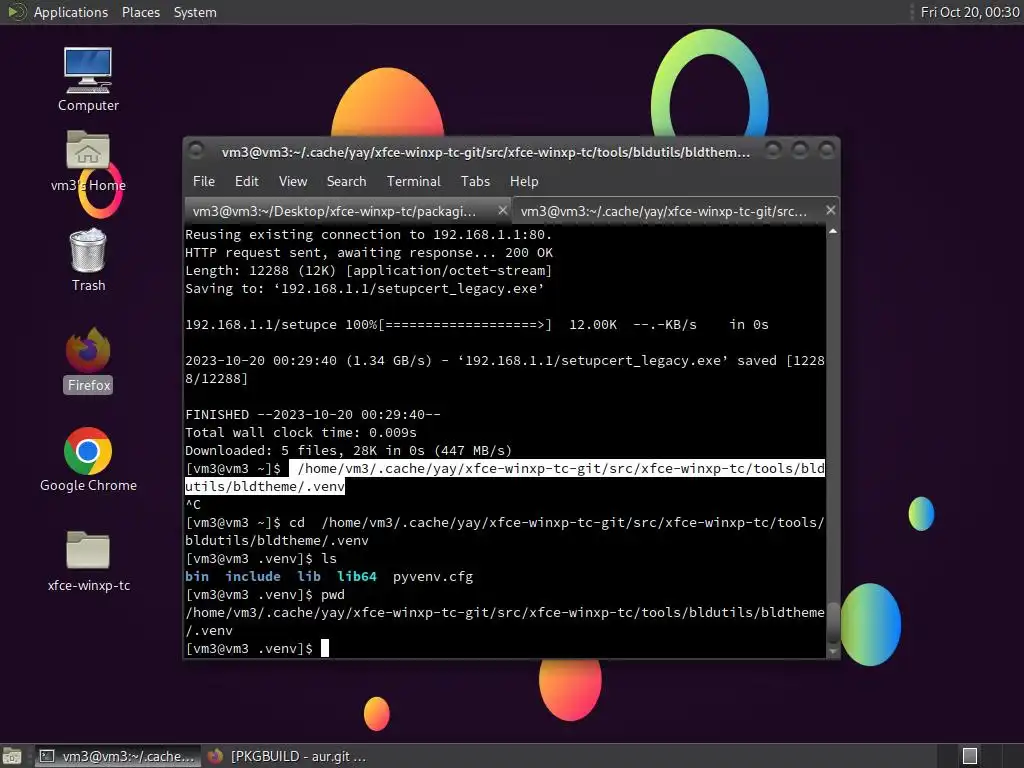Open the terminal Tabs menu
The height and width of the screenshot is (768, 1024).
[x=475, y=182]
